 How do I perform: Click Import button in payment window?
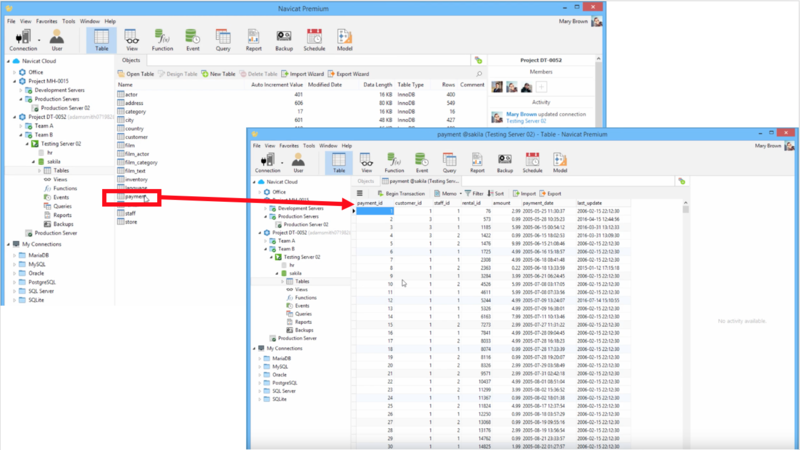pos(524,194)
